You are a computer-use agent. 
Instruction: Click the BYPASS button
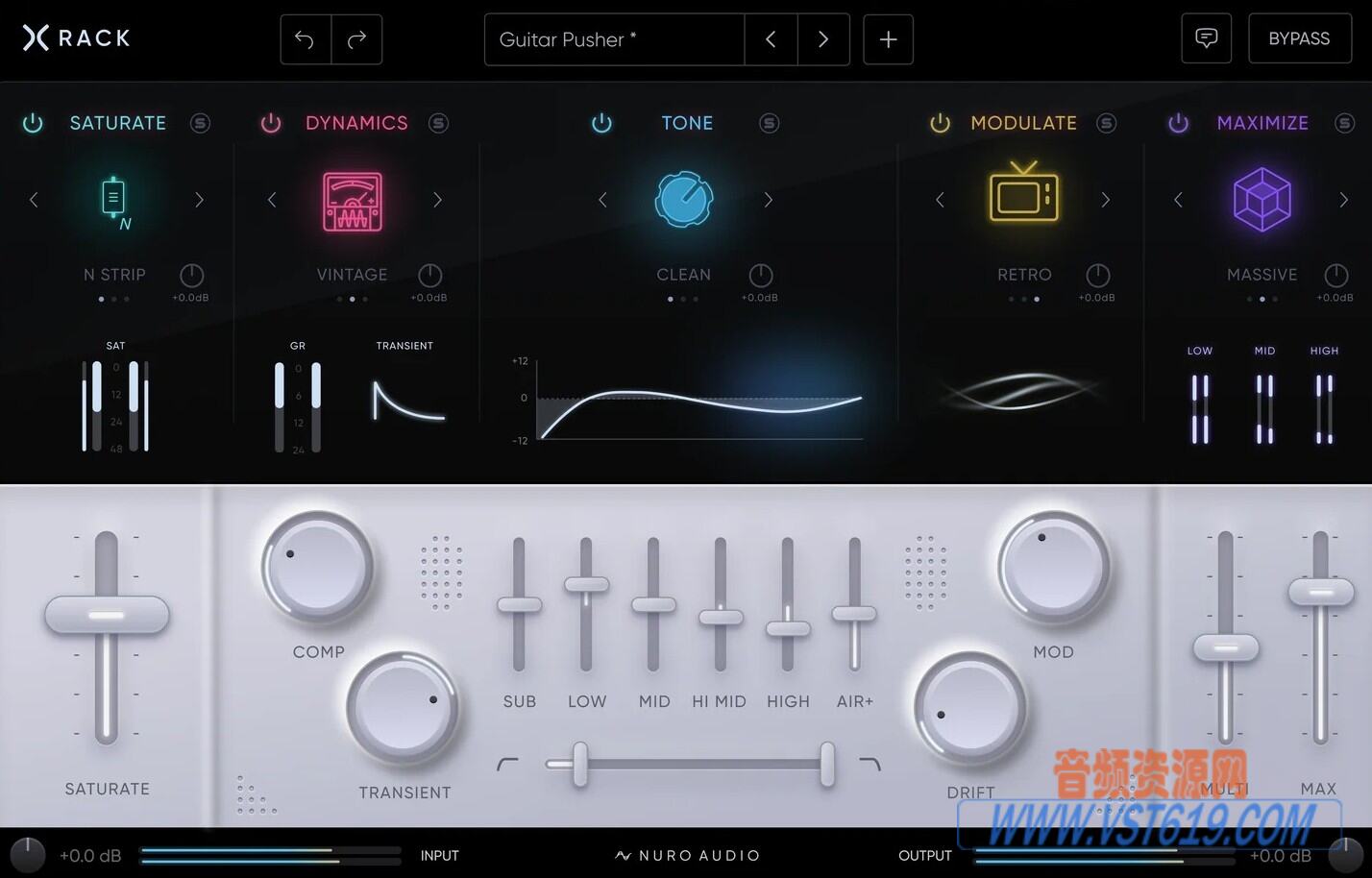1299,38
